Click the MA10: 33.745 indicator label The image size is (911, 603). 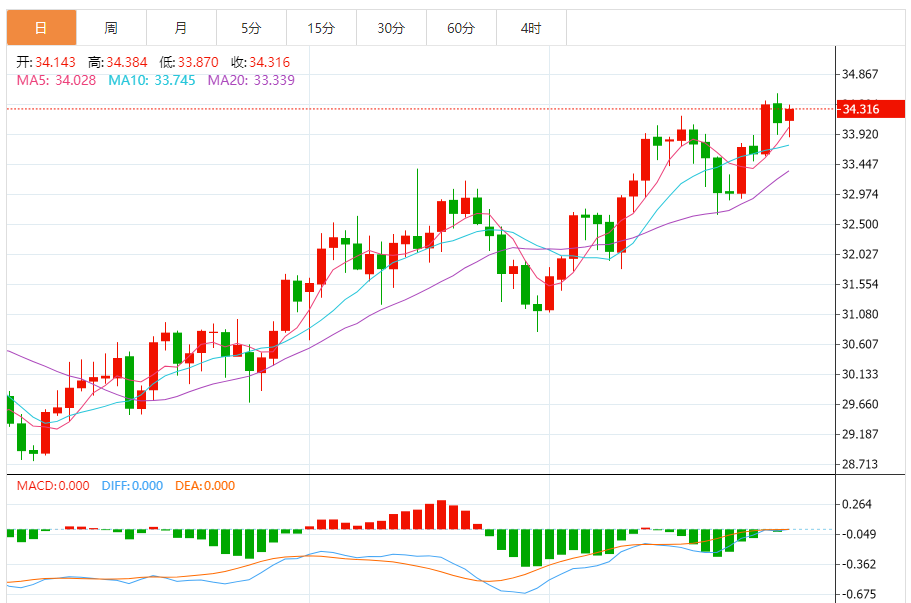click(152, 80)
